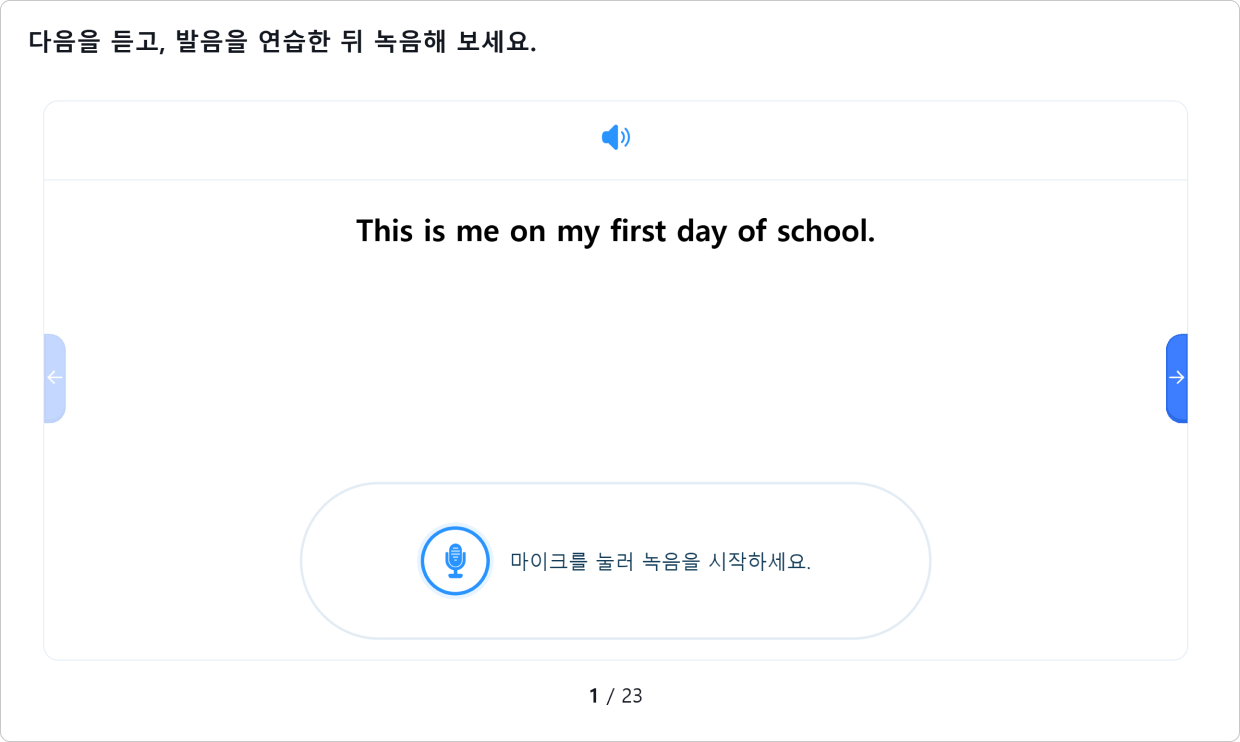Click the page indicator 1 / 23
Viewport: 1240px width, 742px height.
point(616,696)
